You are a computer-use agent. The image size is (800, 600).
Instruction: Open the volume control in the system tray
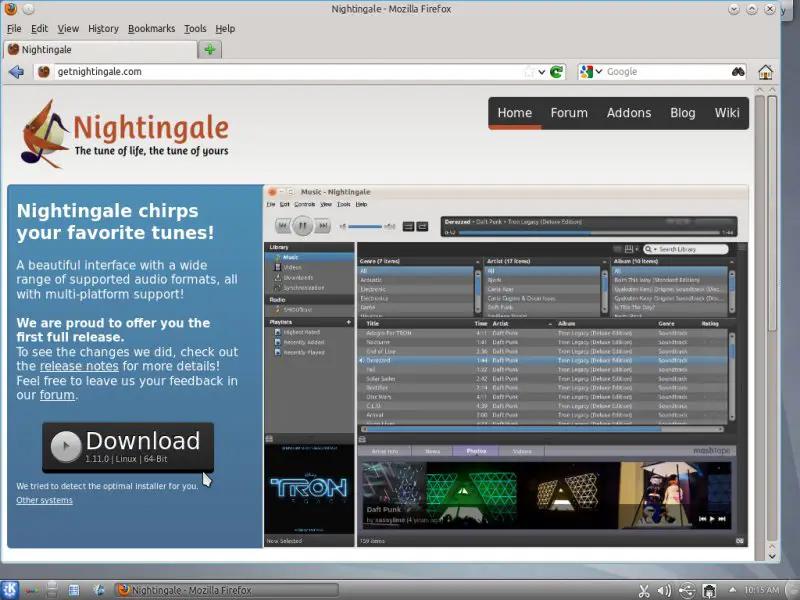tap(664, 591)
